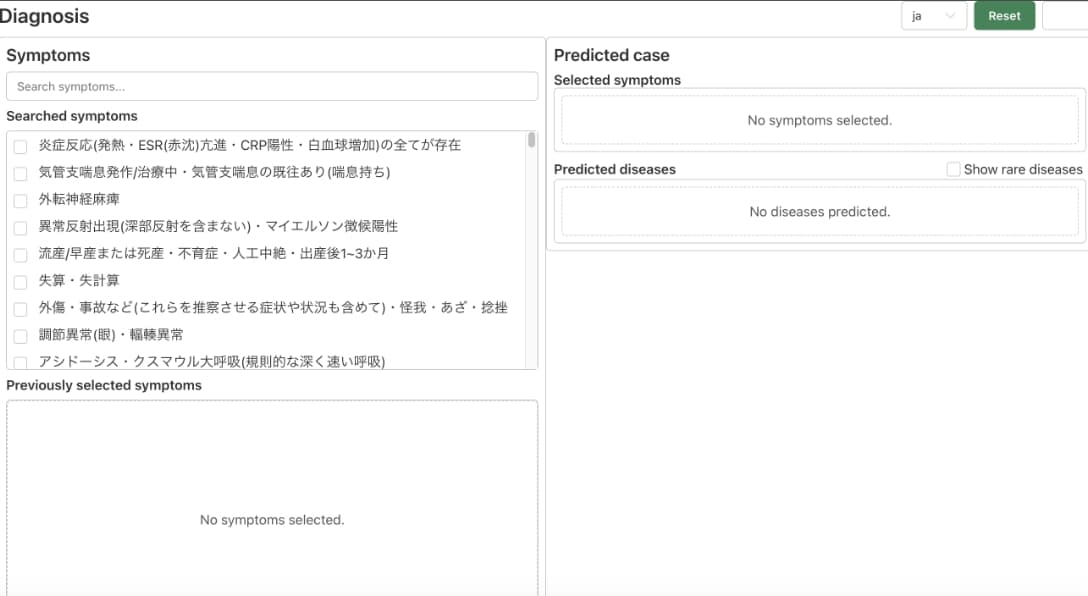Click the empty Selected symptoms box

(x=819, y=121)
